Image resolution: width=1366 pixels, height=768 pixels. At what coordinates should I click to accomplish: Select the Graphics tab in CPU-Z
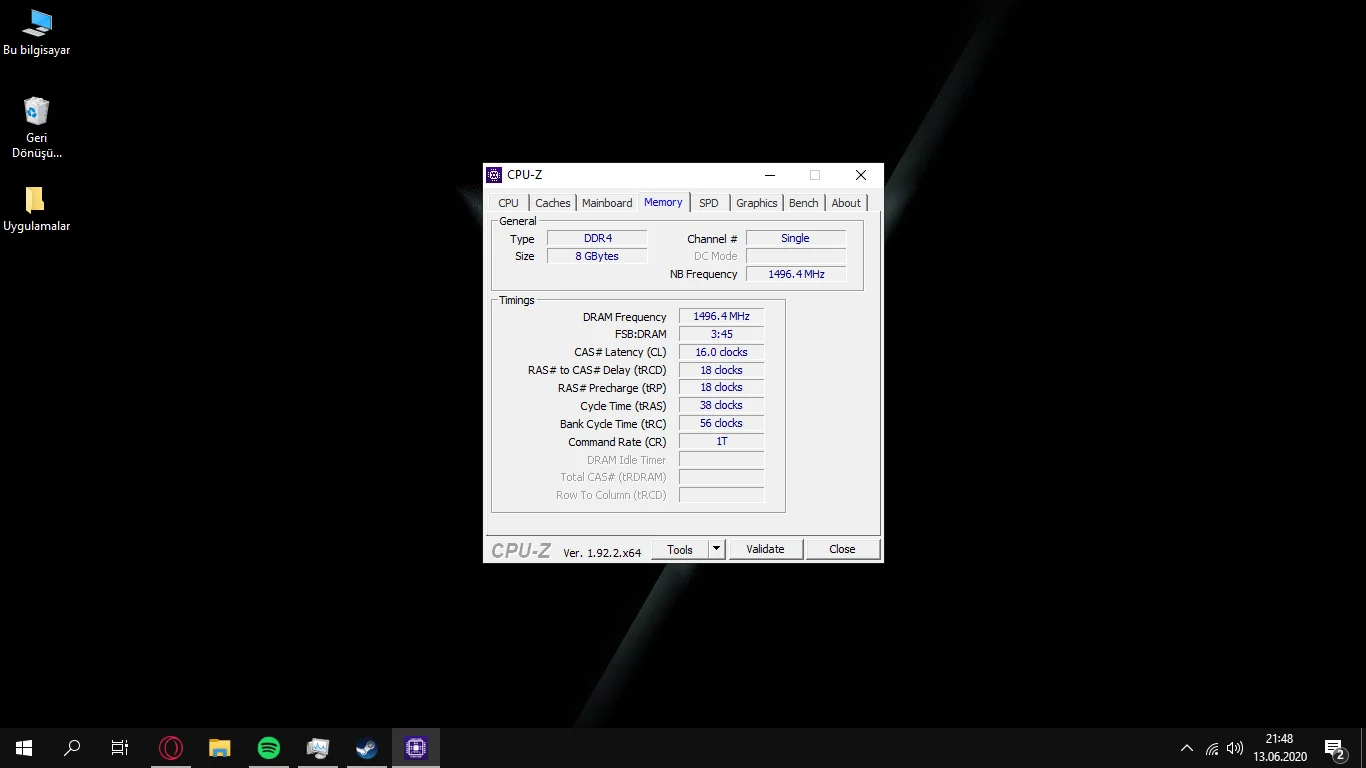pos(756,202)
